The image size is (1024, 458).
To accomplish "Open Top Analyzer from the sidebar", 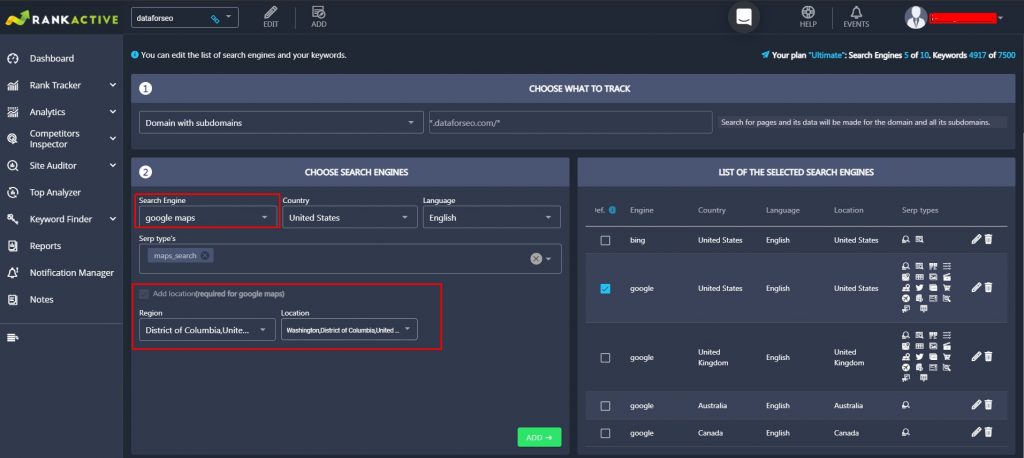I will point(55,193).
